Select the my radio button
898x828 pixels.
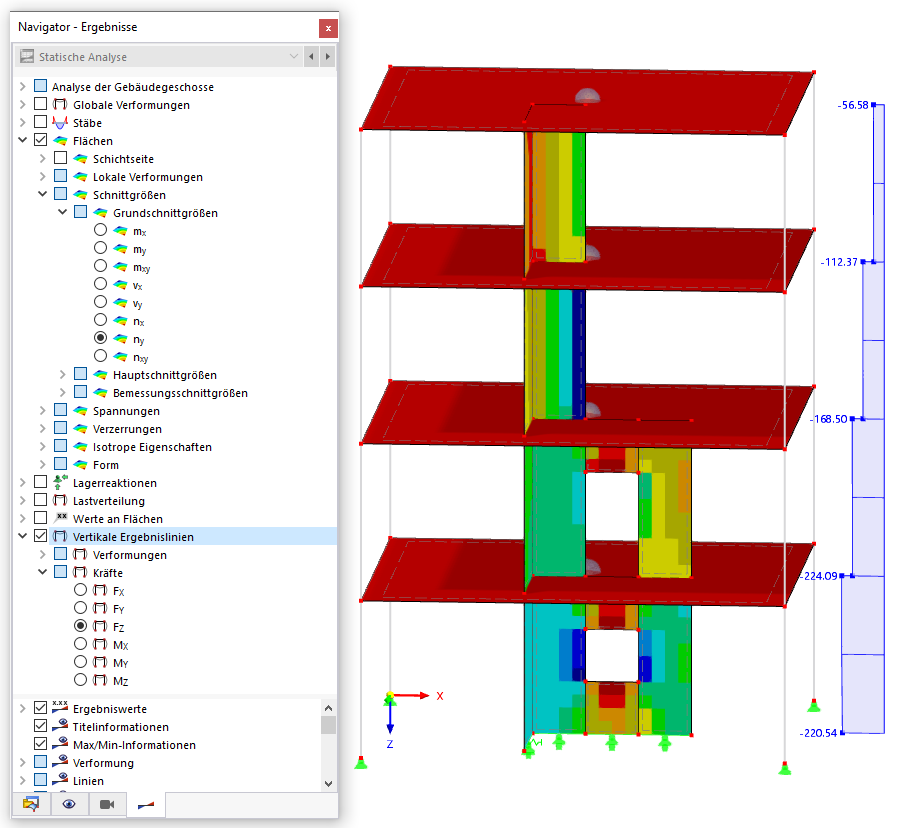100,248
